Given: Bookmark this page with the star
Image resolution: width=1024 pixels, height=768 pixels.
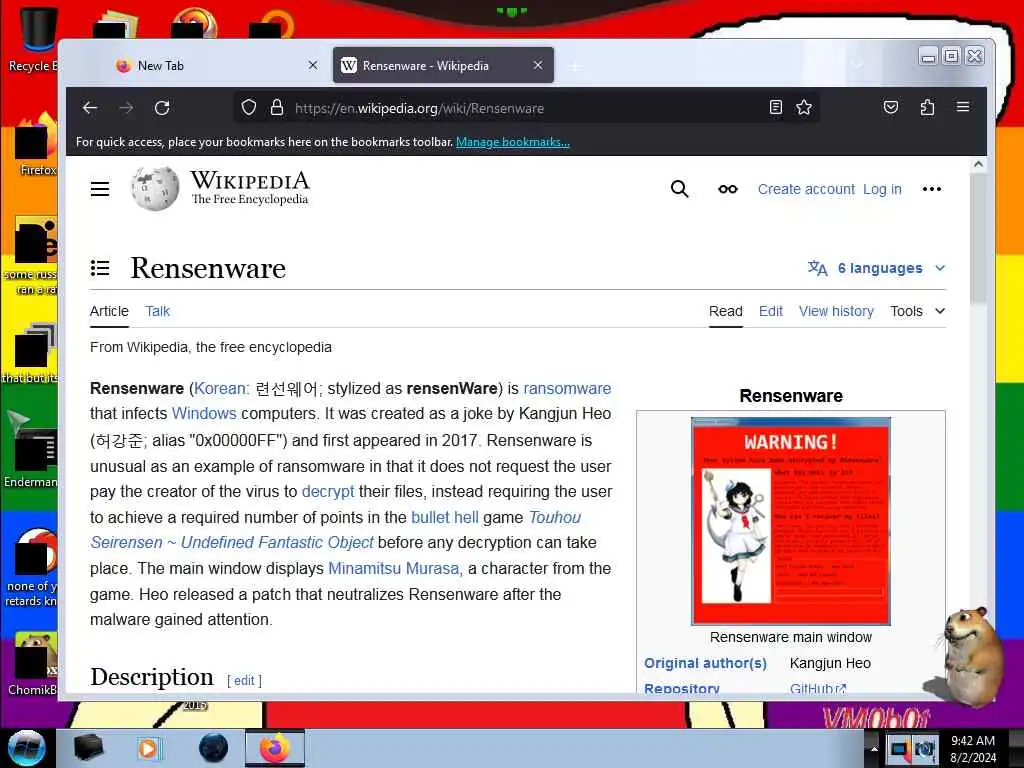Looking at the screenshot, I should [804, 108].
